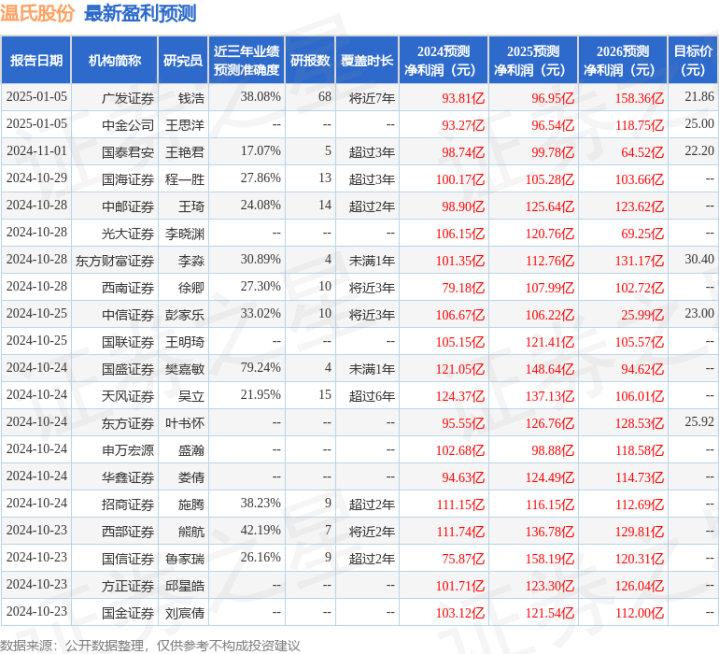The image size is (719, 654).
Task: Click researcher name 叶书怀
Action: pyautogui.click(x=185, y=423)
